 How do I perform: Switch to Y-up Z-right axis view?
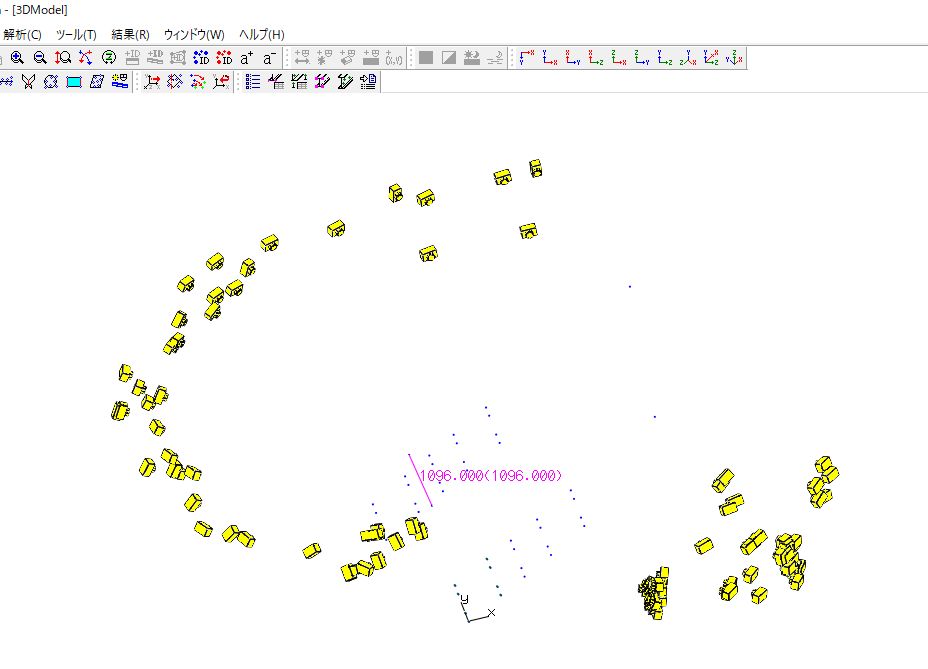[665, 58]
